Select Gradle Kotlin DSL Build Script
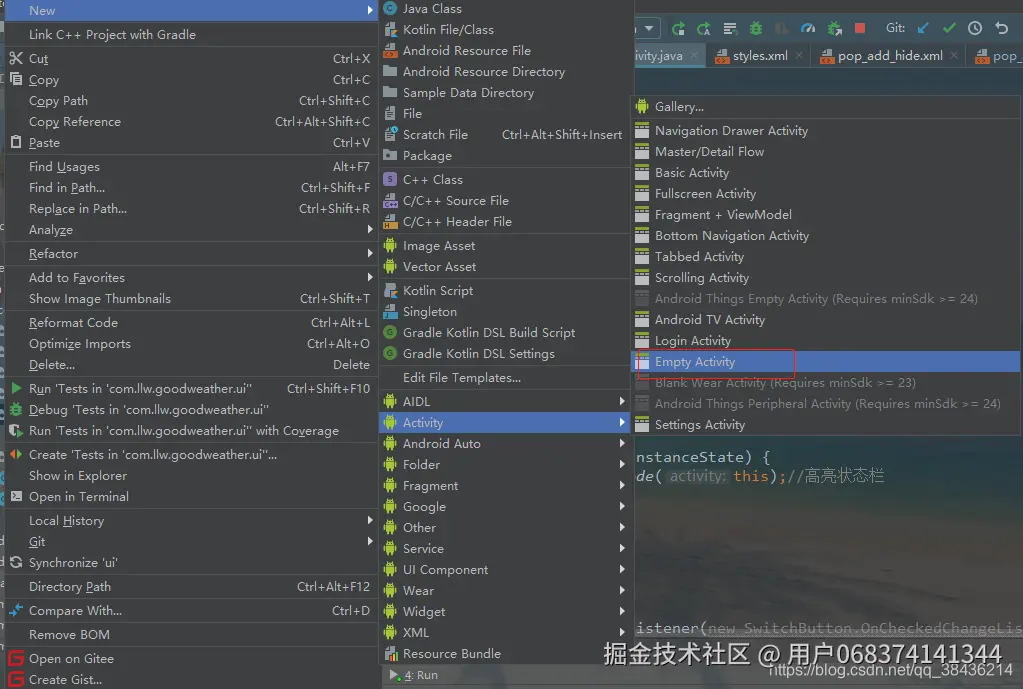Viewport: 1023px width, 689px height. pos(504,333)
